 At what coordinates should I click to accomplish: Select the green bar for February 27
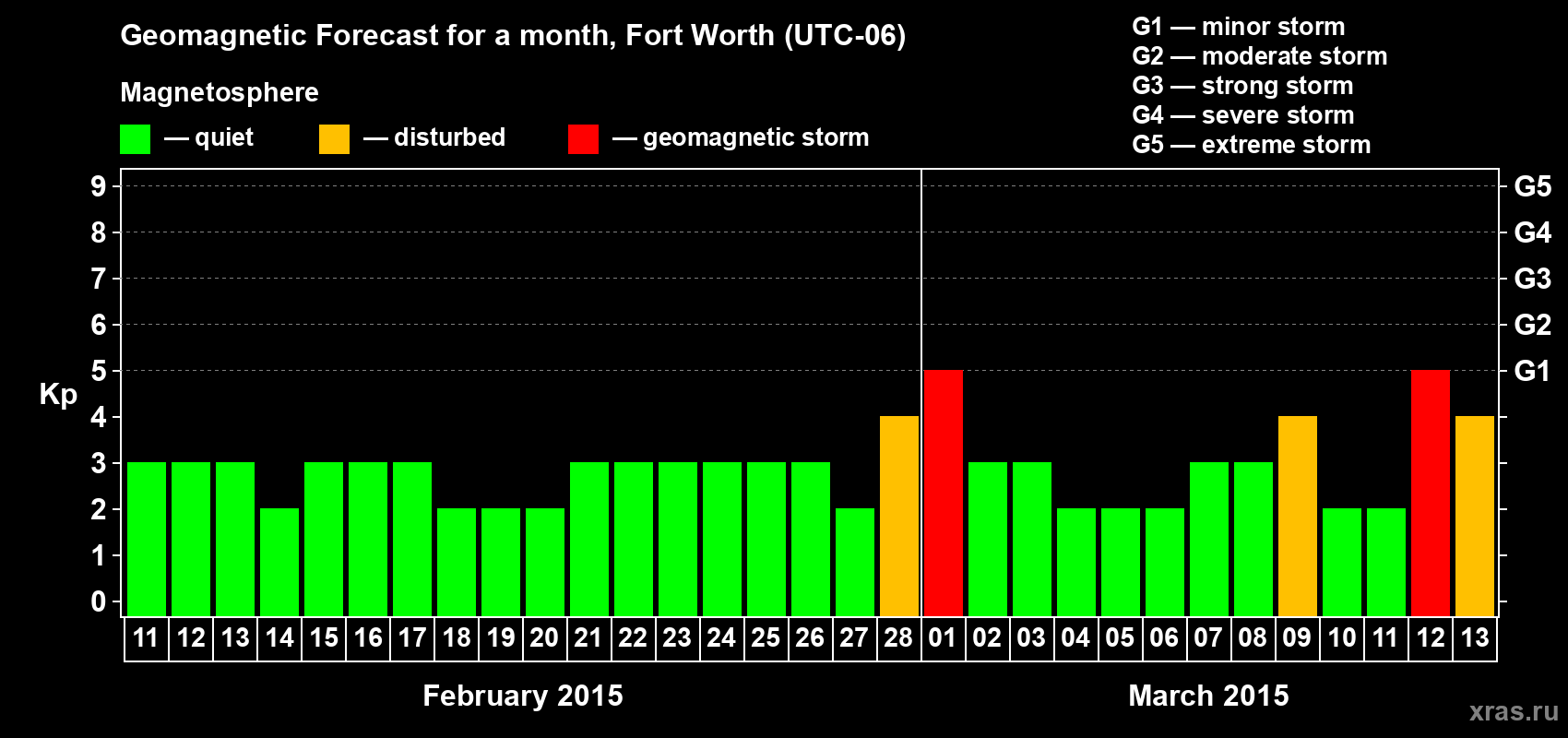[855, 563]
